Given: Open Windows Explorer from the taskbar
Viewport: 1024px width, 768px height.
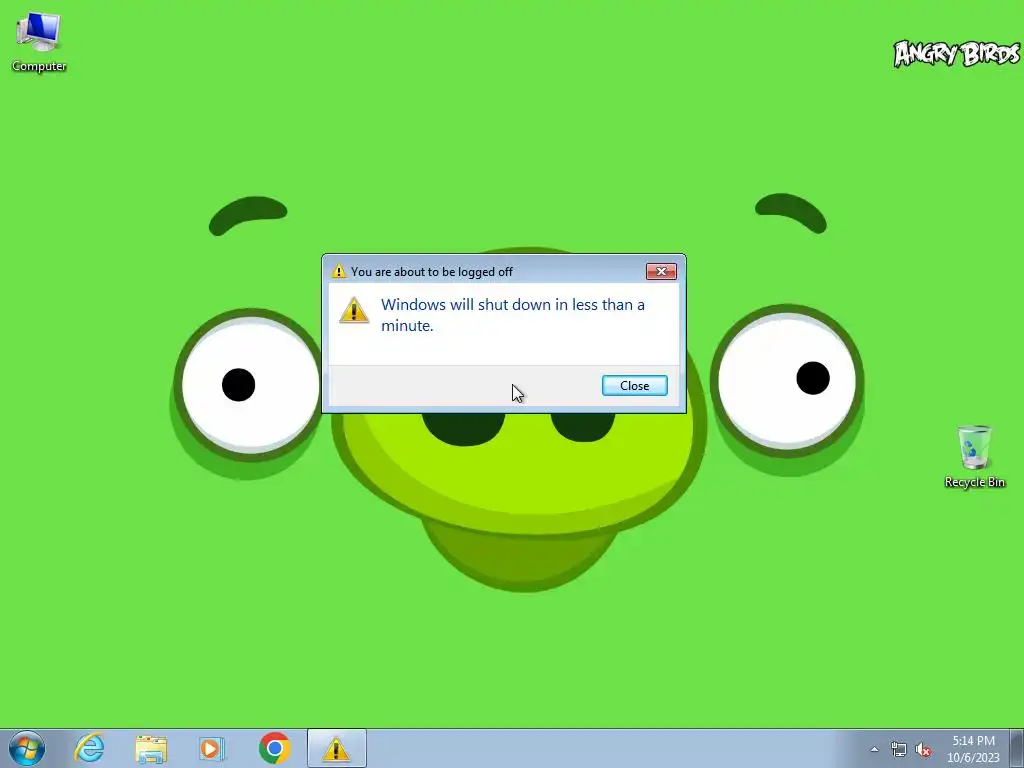Looking at the screenshot, I should point(151,748).
